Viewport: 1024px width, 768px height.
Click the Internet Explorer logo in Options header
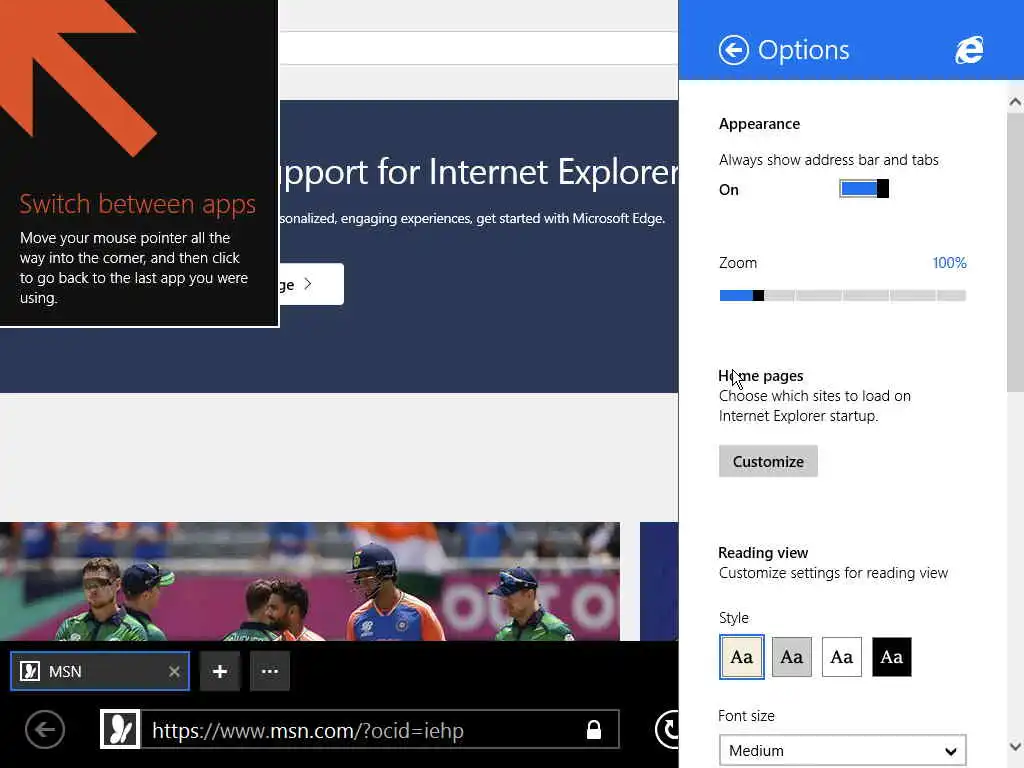tap(968, 50)
